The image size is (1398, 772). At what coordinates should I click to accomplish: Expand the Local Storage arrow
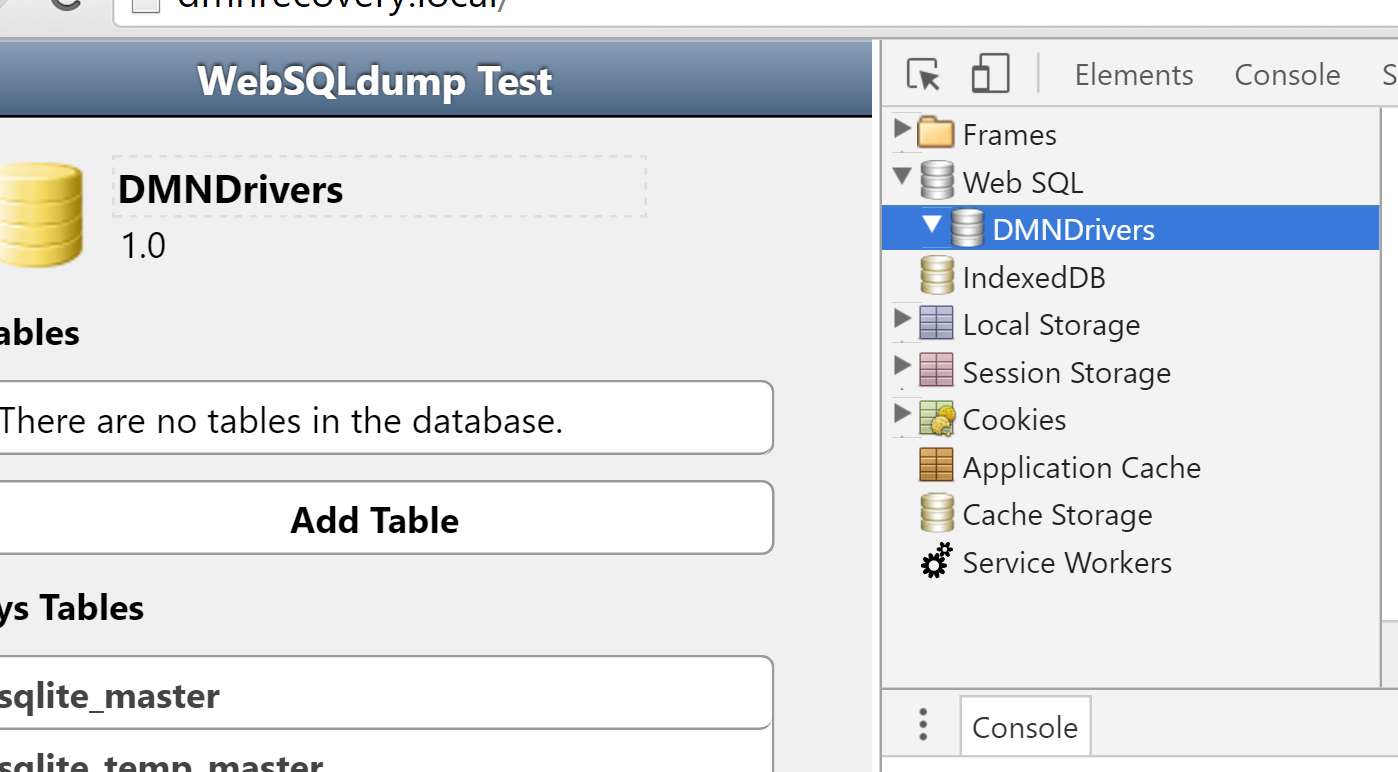(x=902, y=319)
